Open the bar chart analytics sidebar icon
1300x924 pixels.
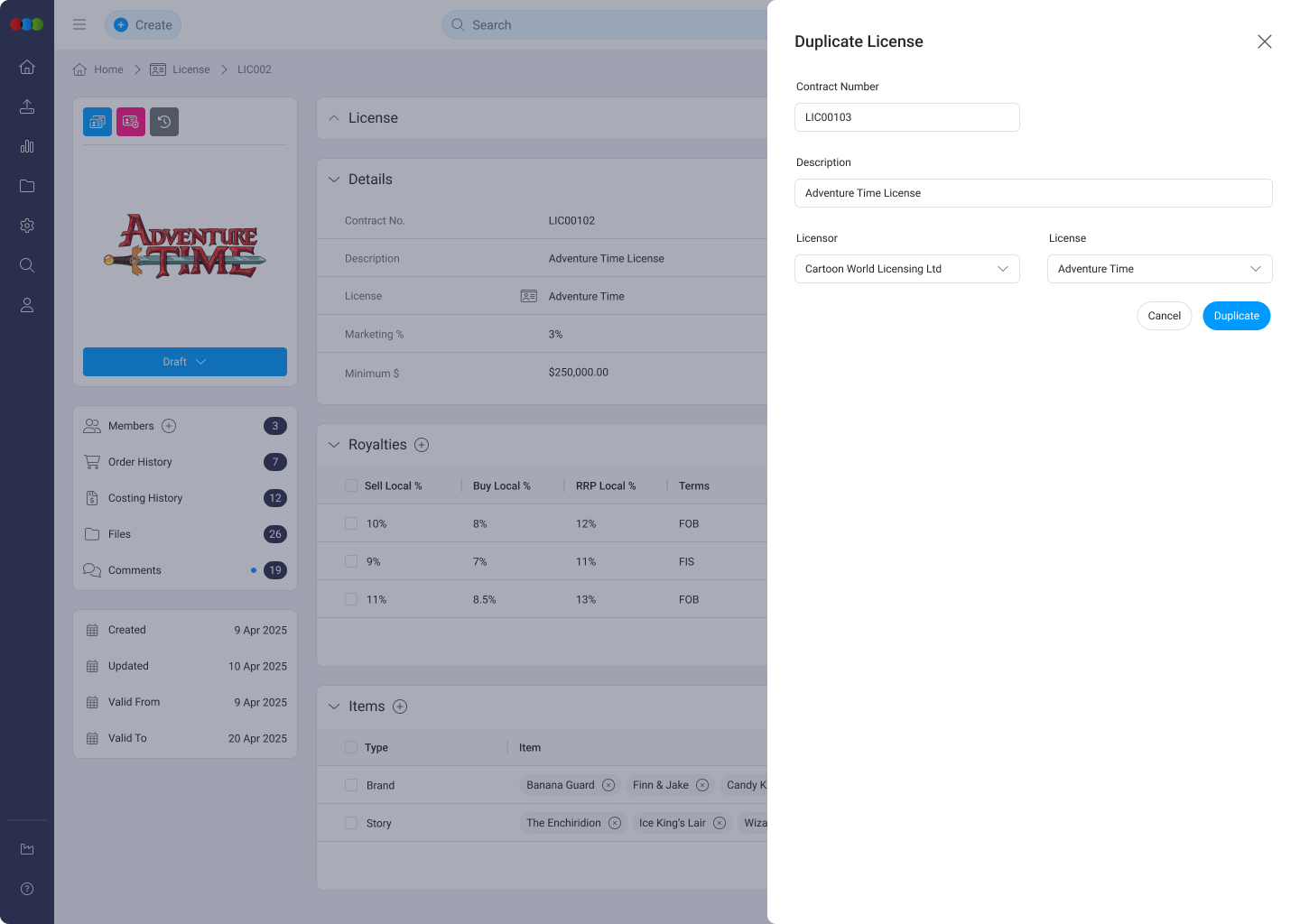click(27, 146)
